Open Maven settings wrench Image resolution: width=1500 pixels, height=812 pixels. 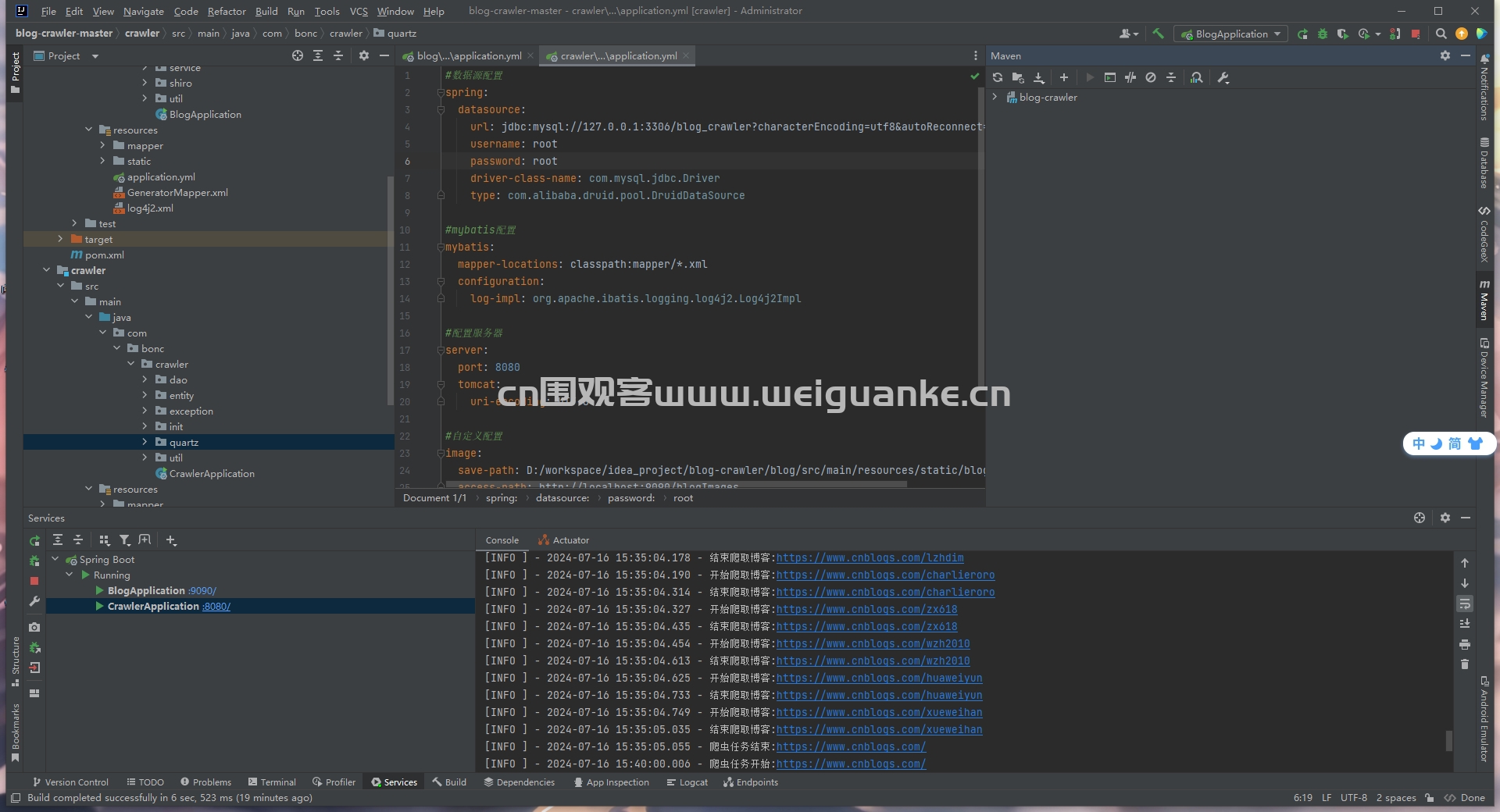point(1223,77)
